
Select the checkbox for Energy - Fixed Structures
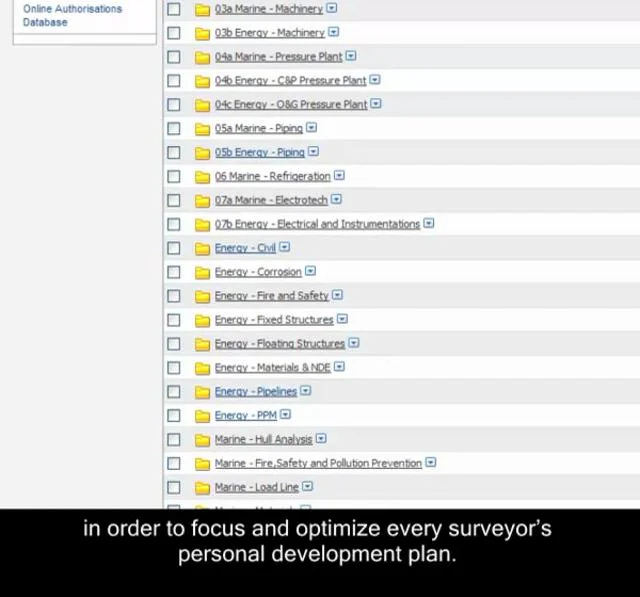coord(174,320)
